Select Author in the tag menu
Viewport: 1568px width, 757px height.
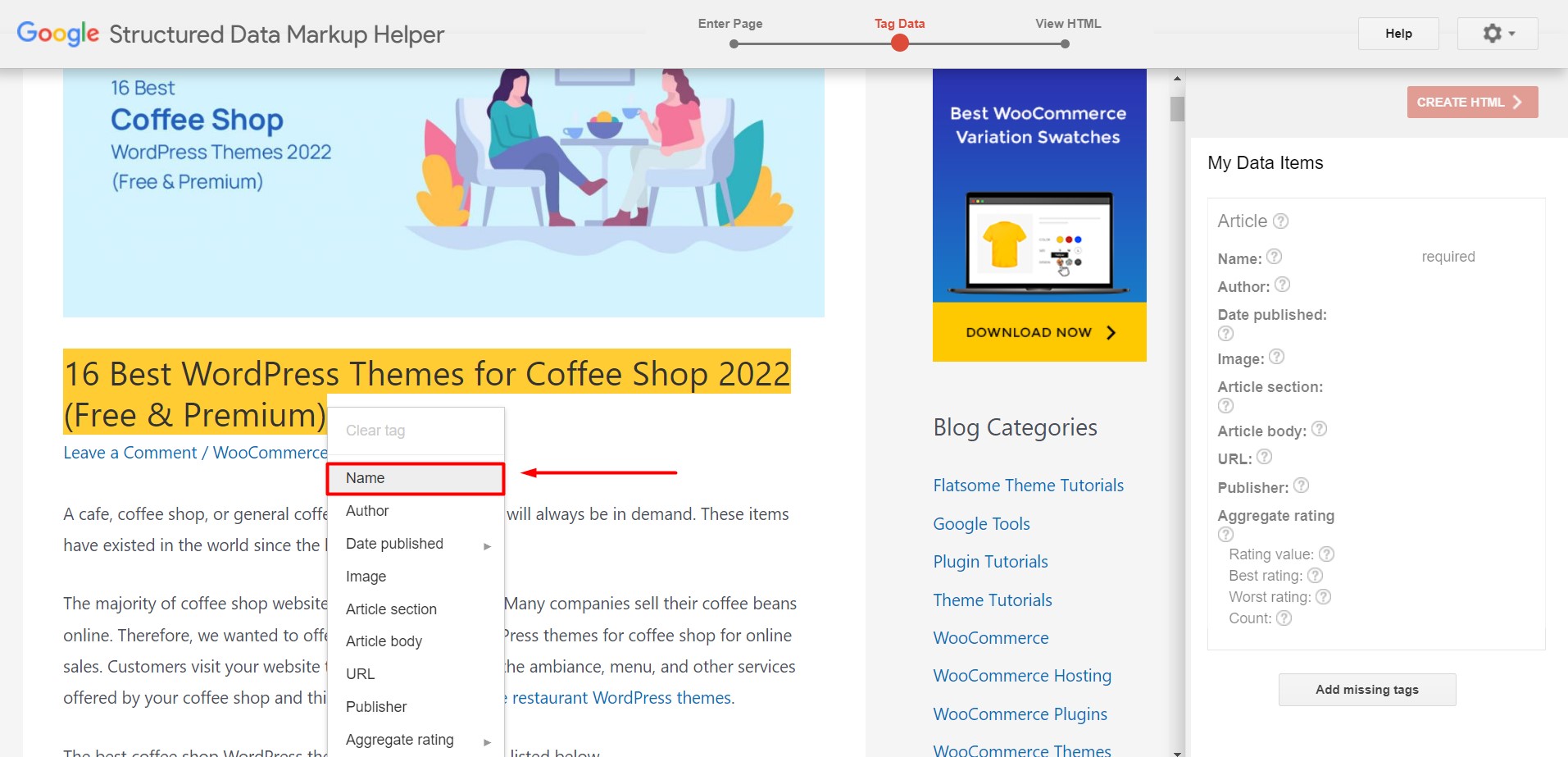[416, 511]
